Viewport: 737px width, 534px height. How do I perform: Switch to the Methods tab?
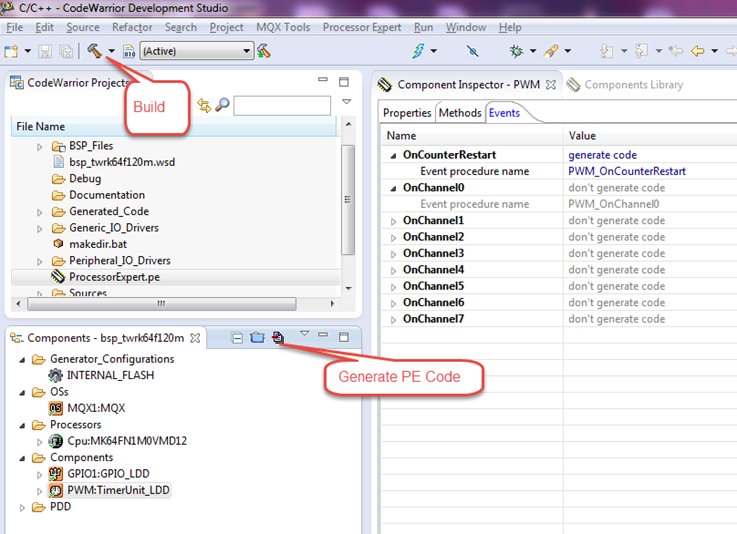460,113
